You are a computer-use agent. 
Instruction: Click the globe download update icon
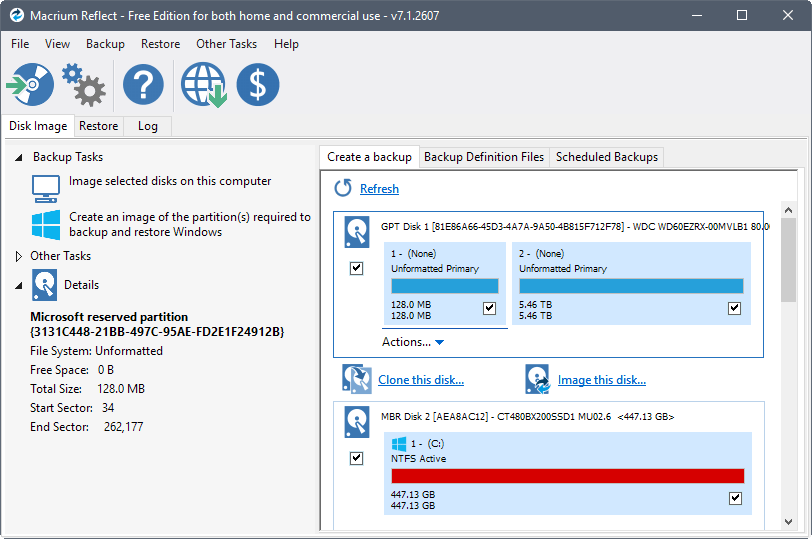203,85
